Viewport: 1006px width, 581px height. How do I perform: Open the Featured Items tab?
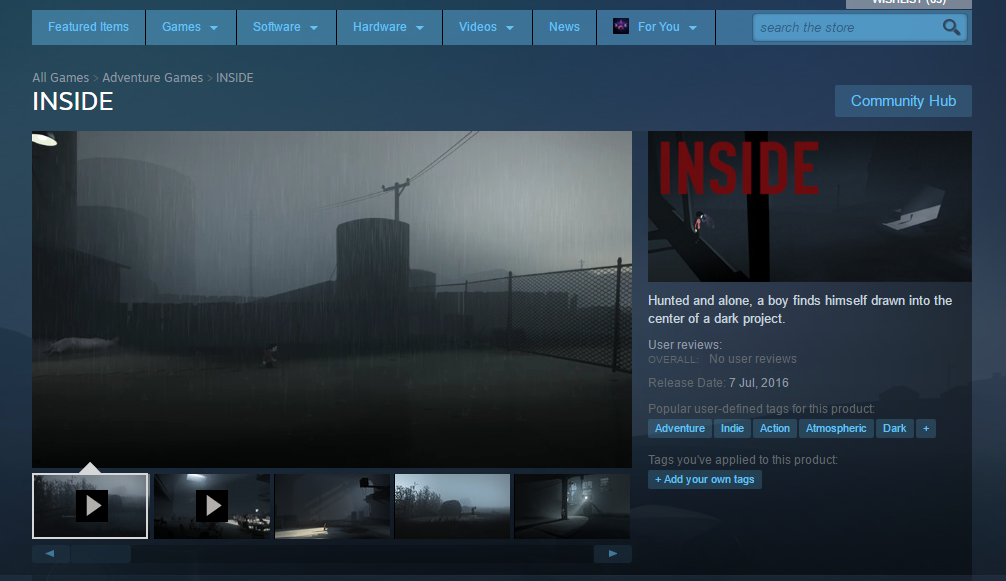[x=89, y=27]
